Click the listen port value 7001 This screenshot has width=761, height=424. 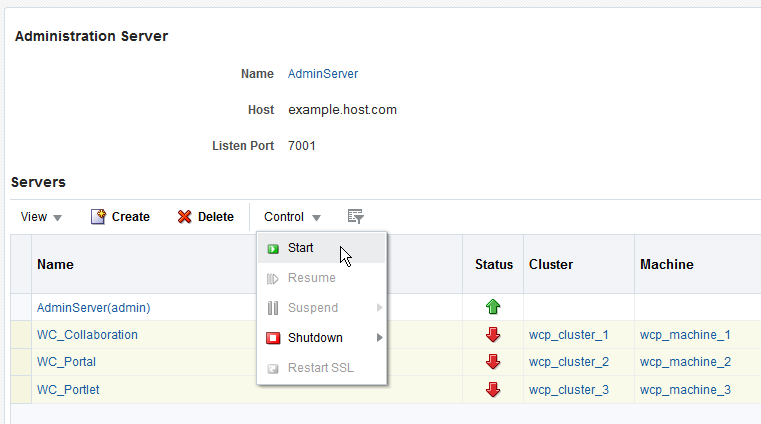click(302, 146)
